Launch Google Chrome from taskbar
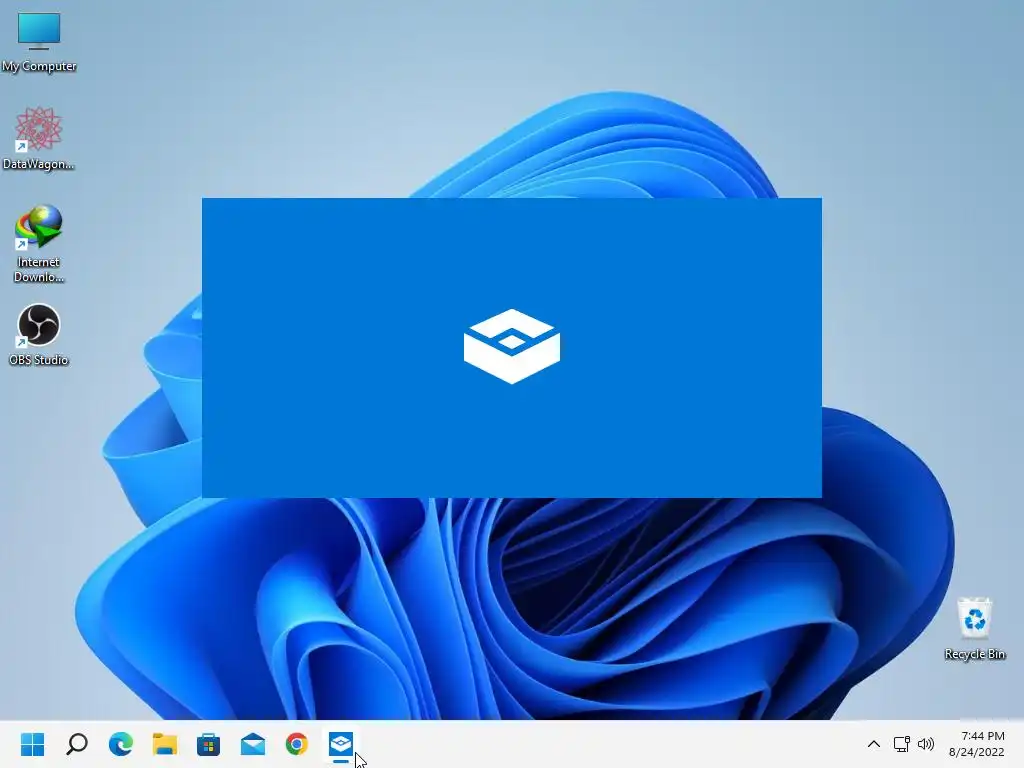 tap(296, 744)
